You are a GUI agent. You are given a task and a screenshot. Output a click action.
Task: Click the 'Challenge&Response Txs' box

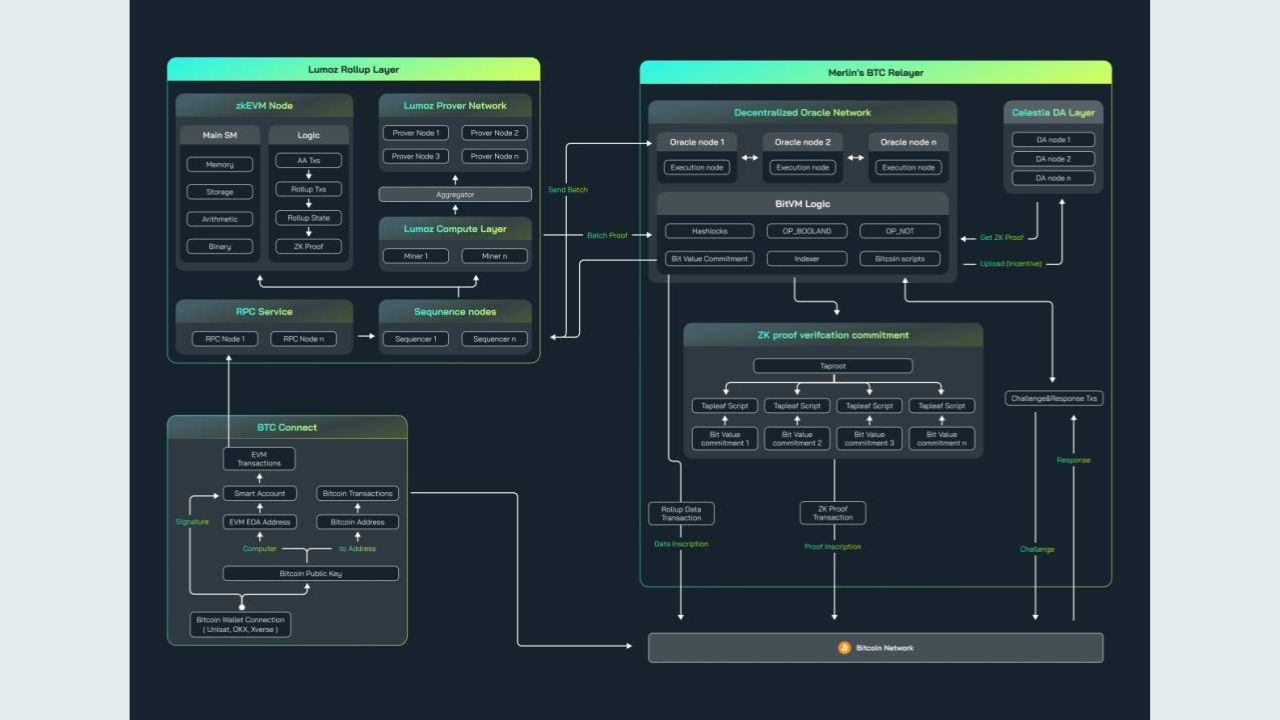[1053, 398]
